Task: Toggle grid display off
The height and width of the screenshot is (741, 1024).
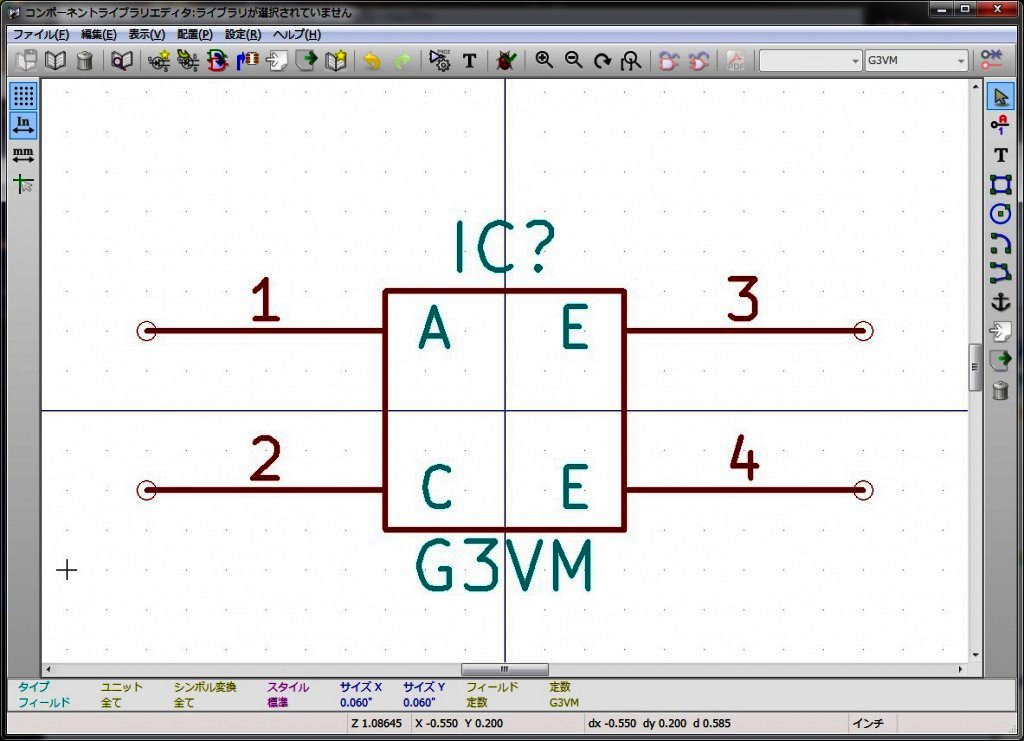Action: (24, 96)
